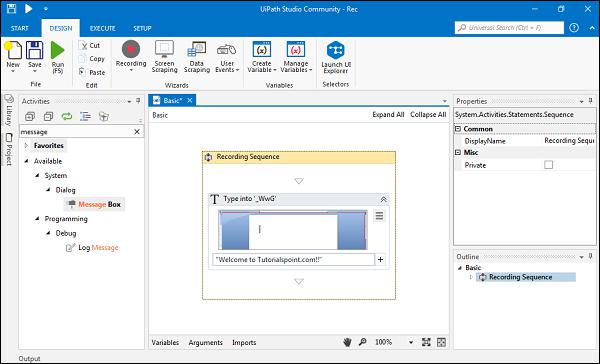Image resolution: width=600 pixels, height=364 pixels.
Task: Click the Manage Variables icon
Action: point(296,49)
